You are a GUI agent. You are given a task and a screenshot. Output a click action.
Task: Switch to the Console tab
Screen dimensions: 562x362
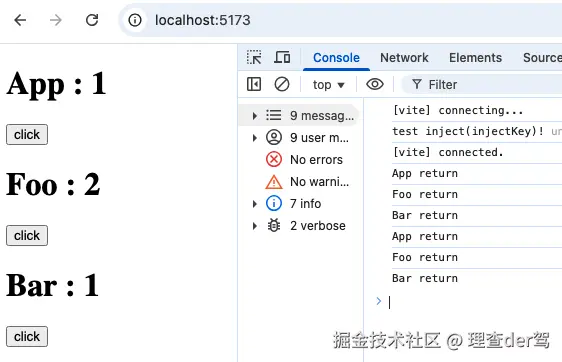(336, 58)
